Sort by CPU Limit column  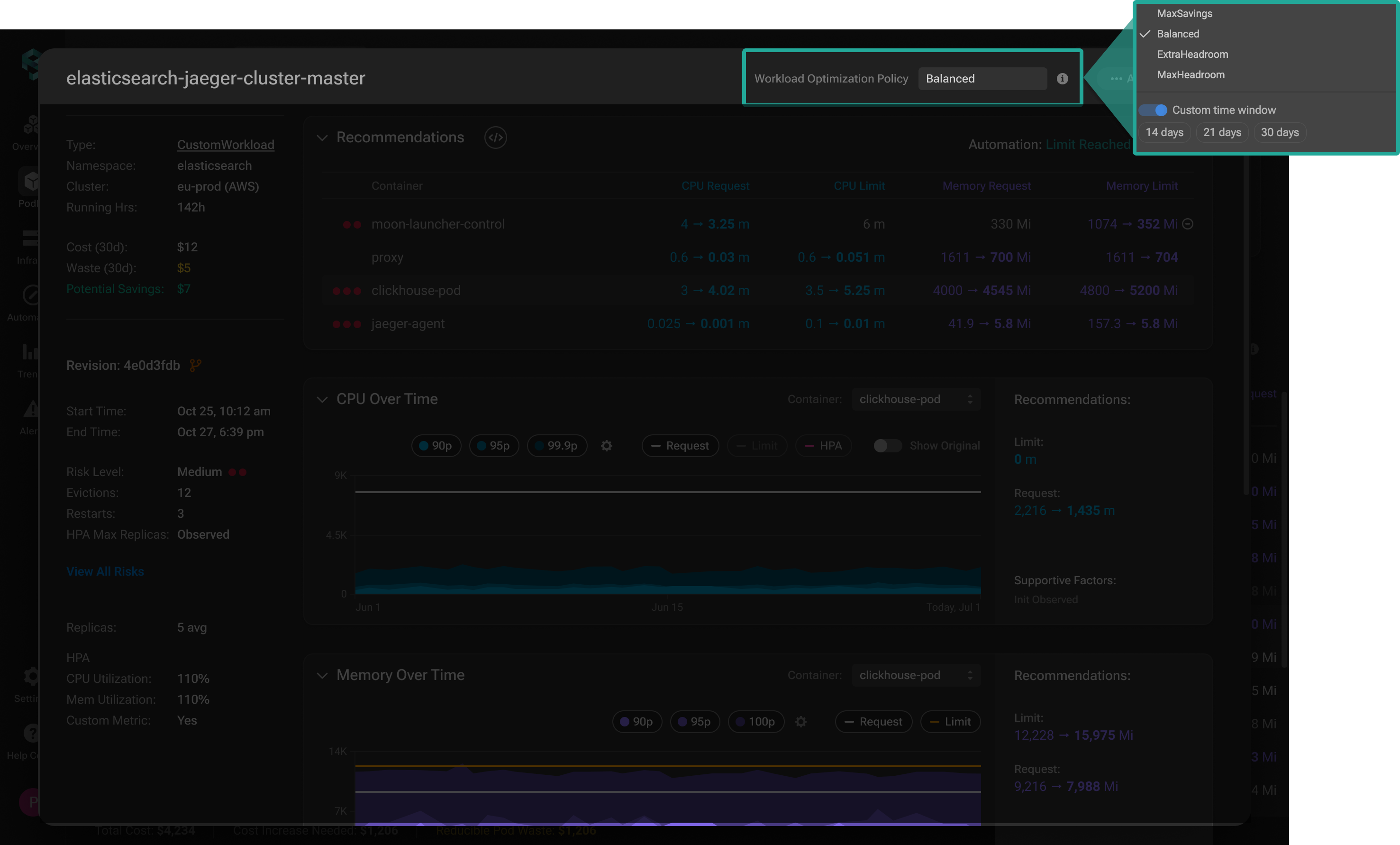859,186
